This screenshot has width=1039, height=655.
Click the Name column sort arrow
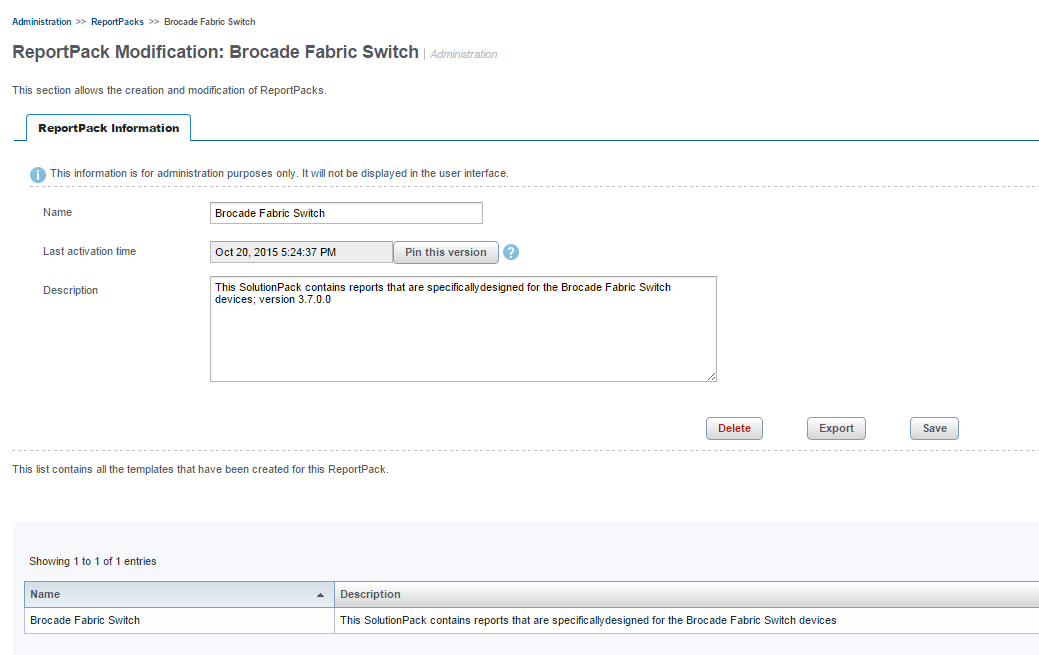tap(321, 595)
